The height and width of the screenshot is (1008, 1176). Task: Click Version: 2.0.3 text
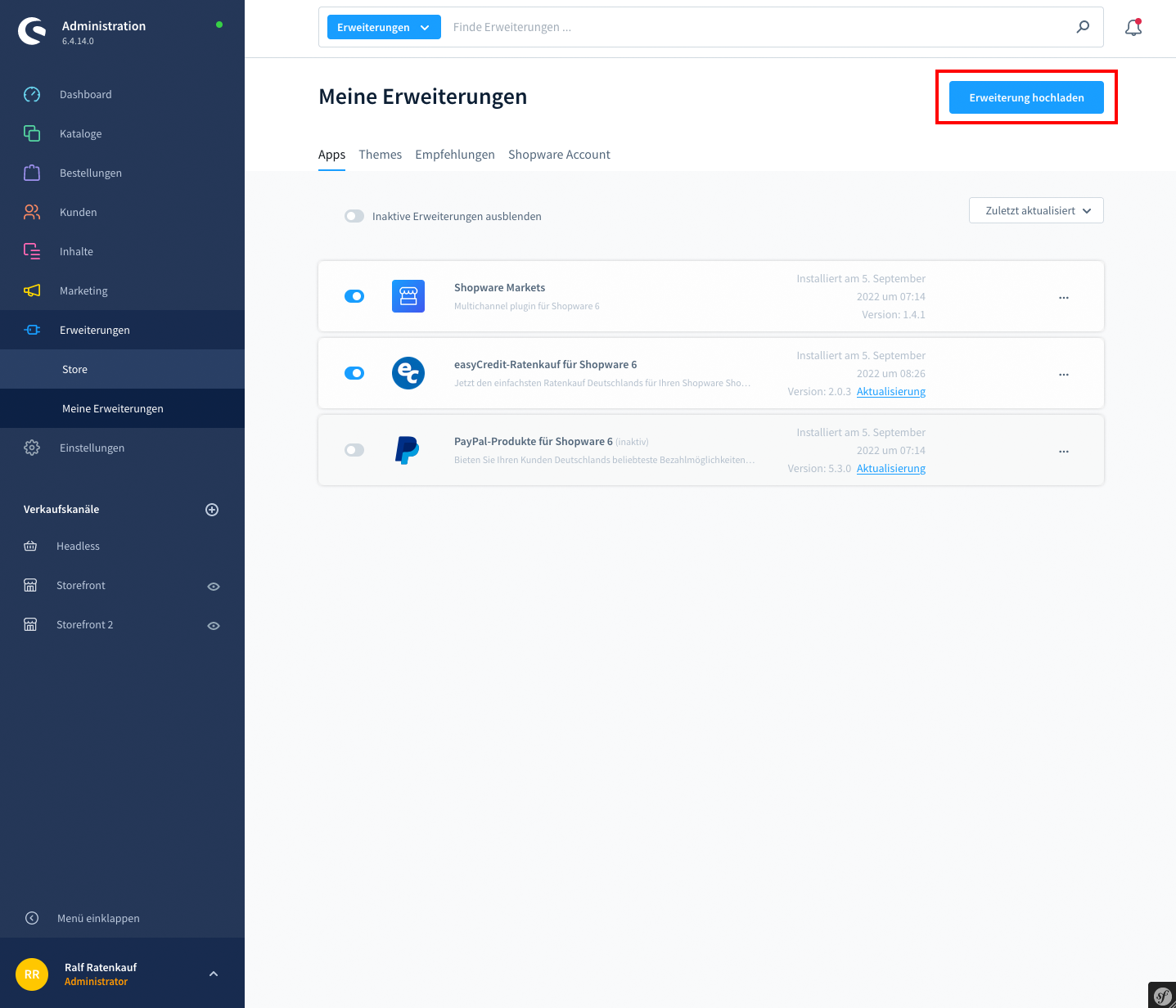(819, 392)
